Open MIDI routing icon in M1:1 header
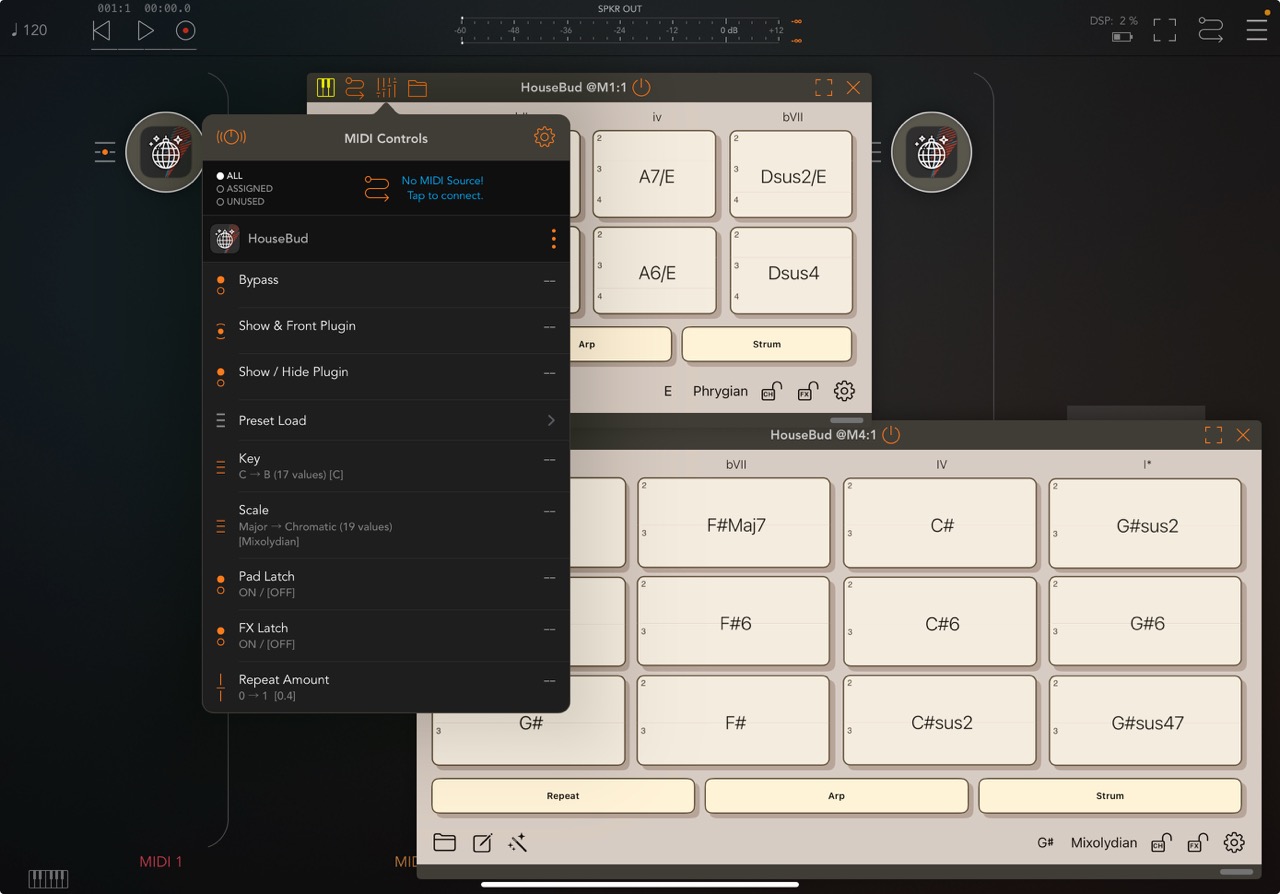 355,88
